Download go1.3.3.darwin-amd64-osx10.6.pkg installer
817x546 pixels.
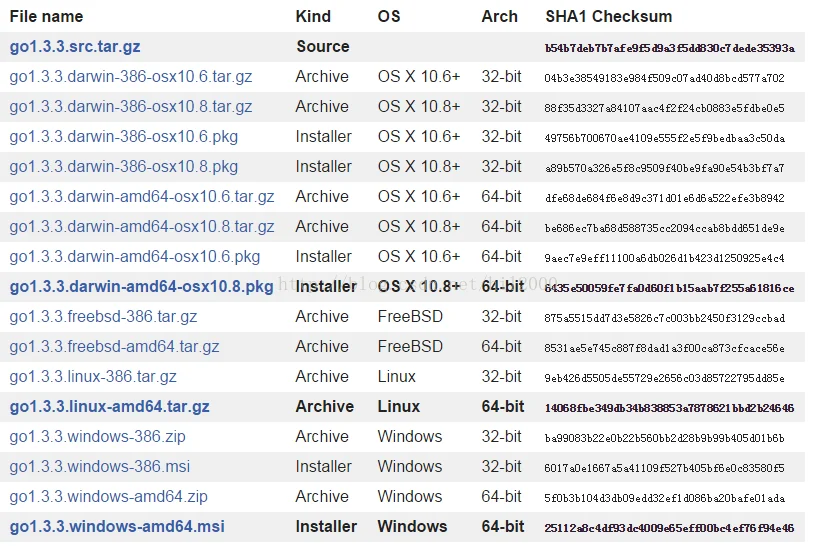tap(135, 257)
